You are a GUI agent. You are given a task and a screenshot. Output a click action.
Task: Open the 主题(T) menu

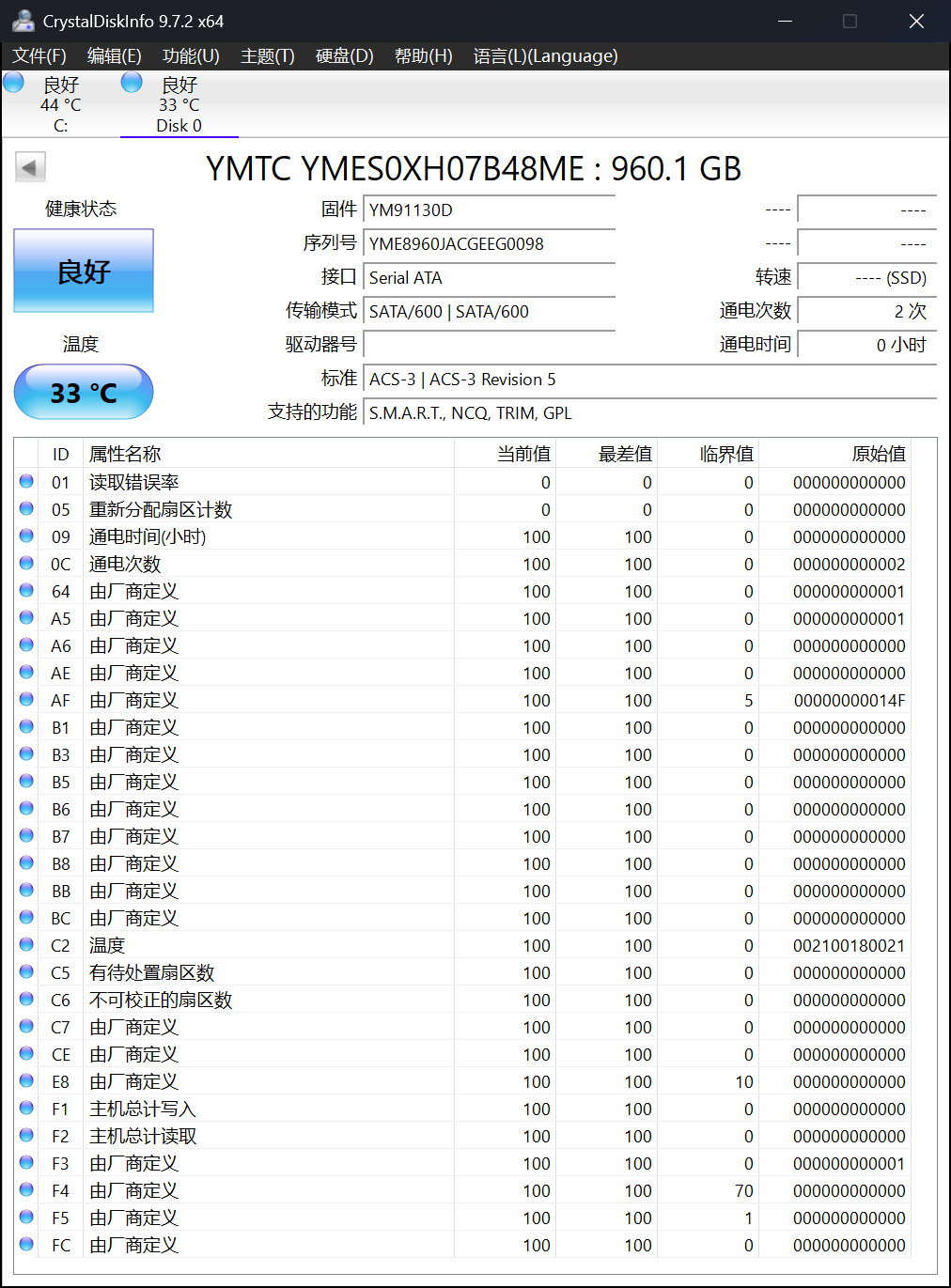click(x=267, y=56)
